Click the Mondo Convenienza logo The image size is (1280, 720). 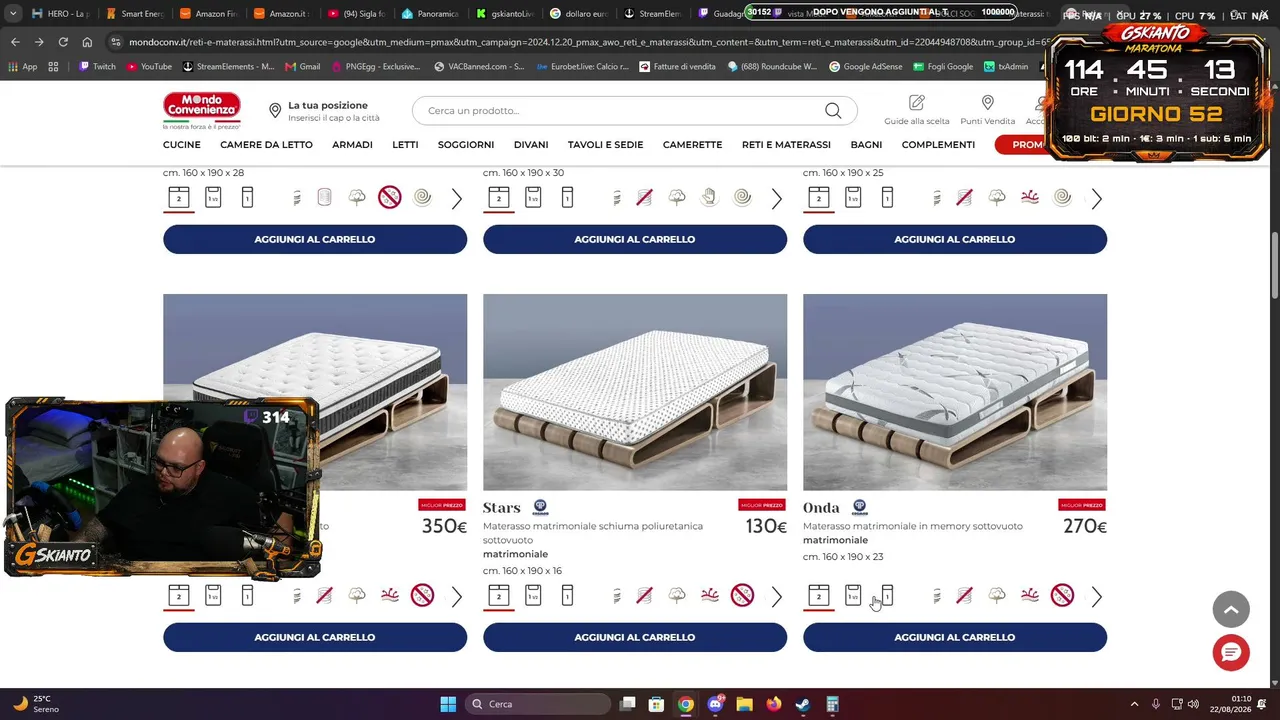[x=202, y=111]
